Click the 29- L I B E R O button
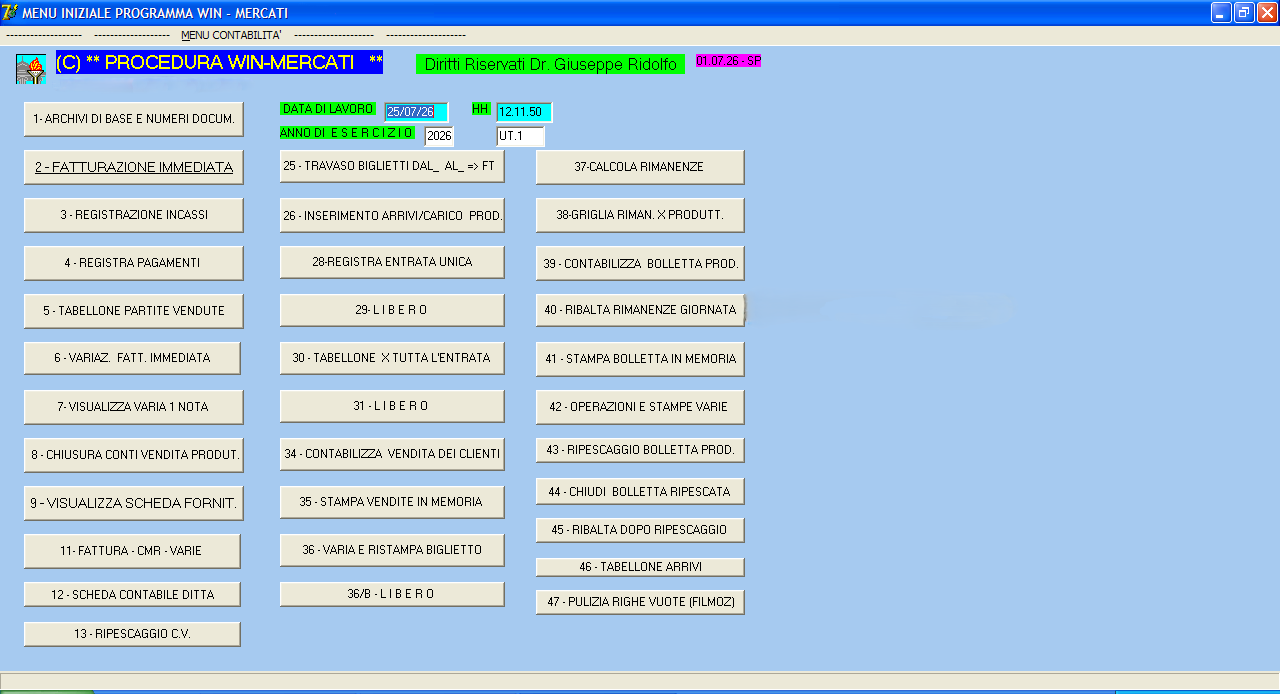The width and height of the screenshot is (1280, 694). click(392, 310)
